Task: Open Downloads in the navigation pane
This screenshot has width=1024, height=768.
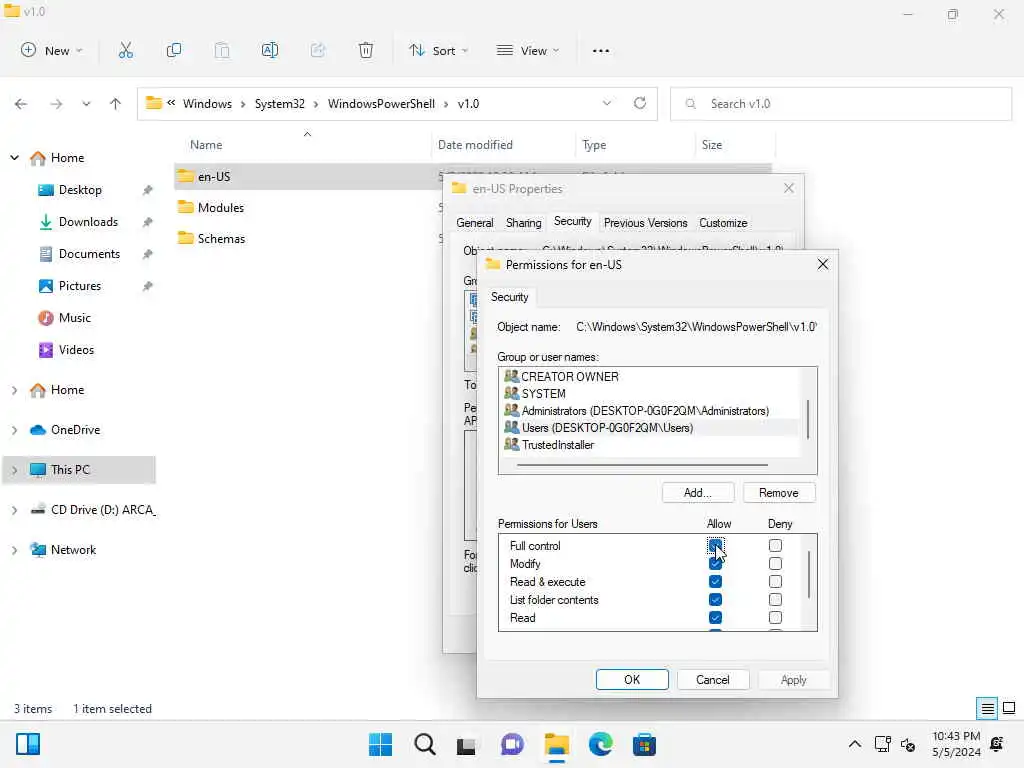Action: 88,222
